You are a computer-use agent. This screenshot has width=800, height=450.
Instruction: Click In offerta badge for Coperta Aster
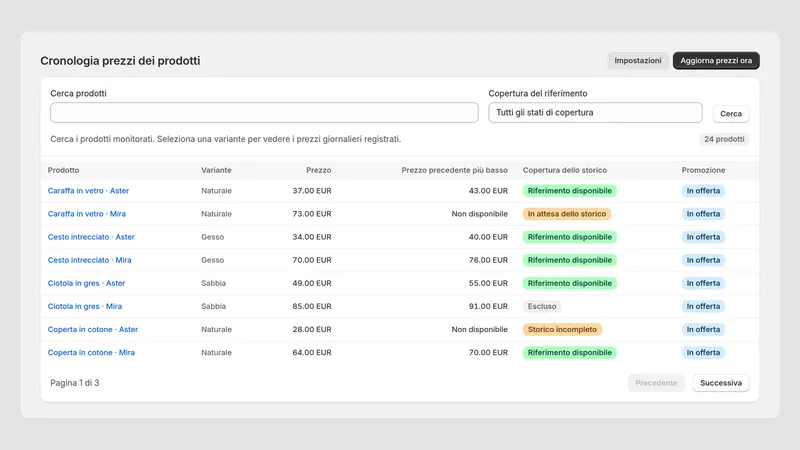coord(703,330)
